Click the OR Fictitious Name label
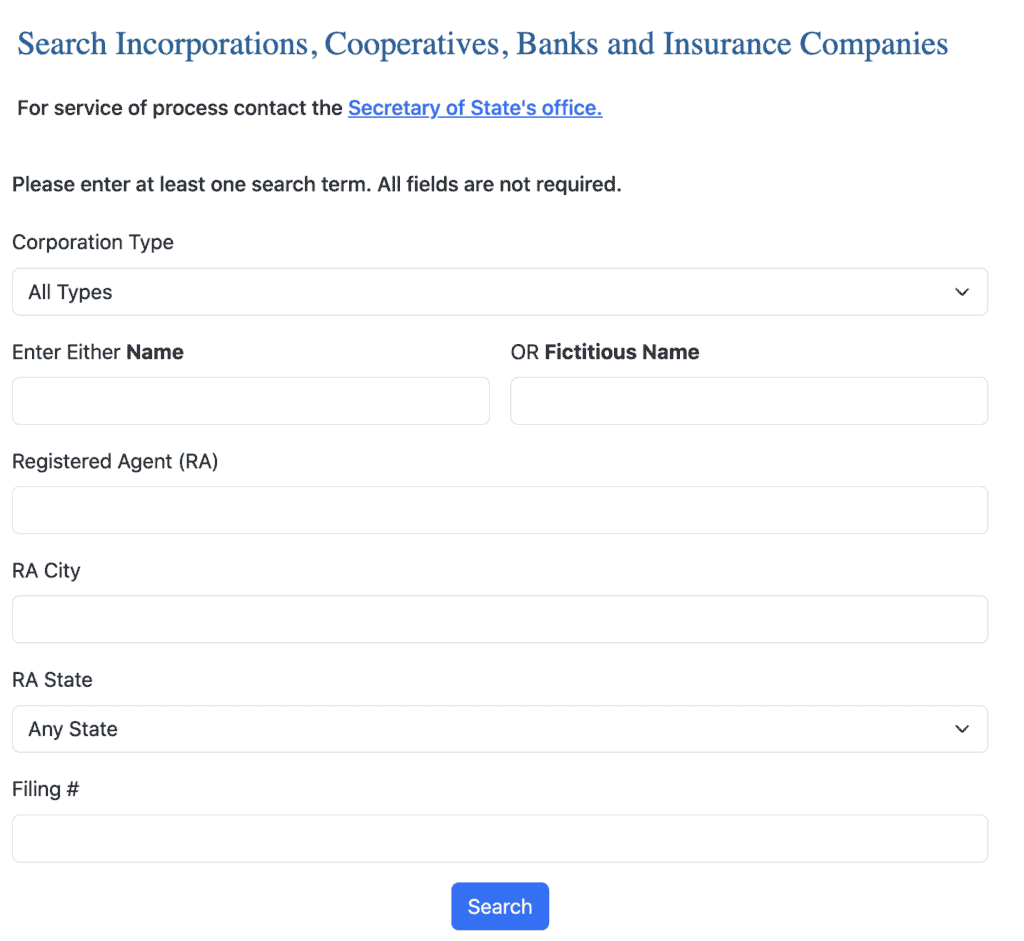Viewport: 1024px width, 941px height. [604, 352]
